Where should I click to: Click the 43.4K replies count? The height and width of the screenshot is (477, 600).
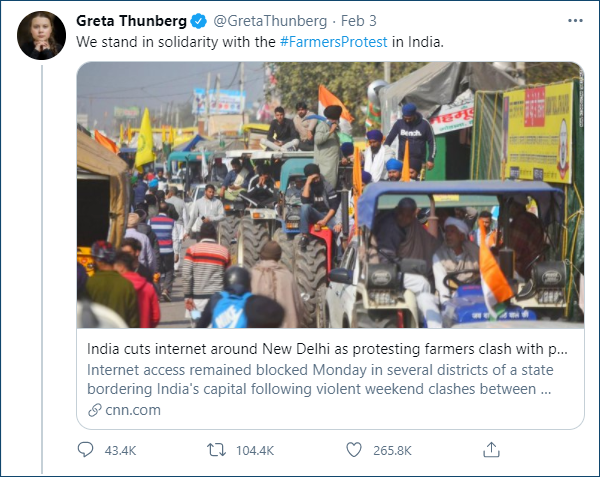pyautogui.click(x=120, y=450)
